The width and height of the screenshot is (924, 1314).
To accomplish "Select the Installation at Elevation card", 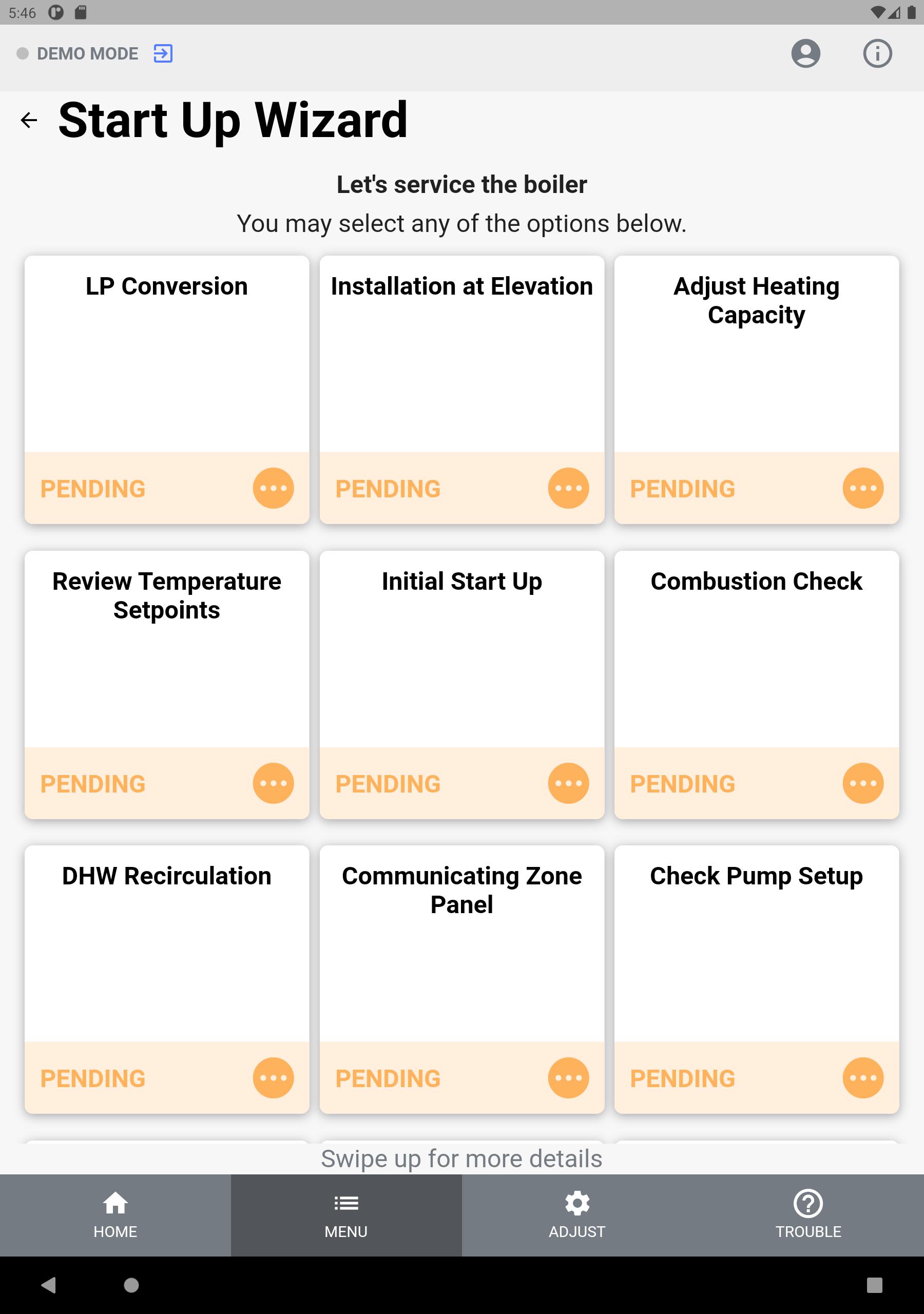I will pos(462,390).
